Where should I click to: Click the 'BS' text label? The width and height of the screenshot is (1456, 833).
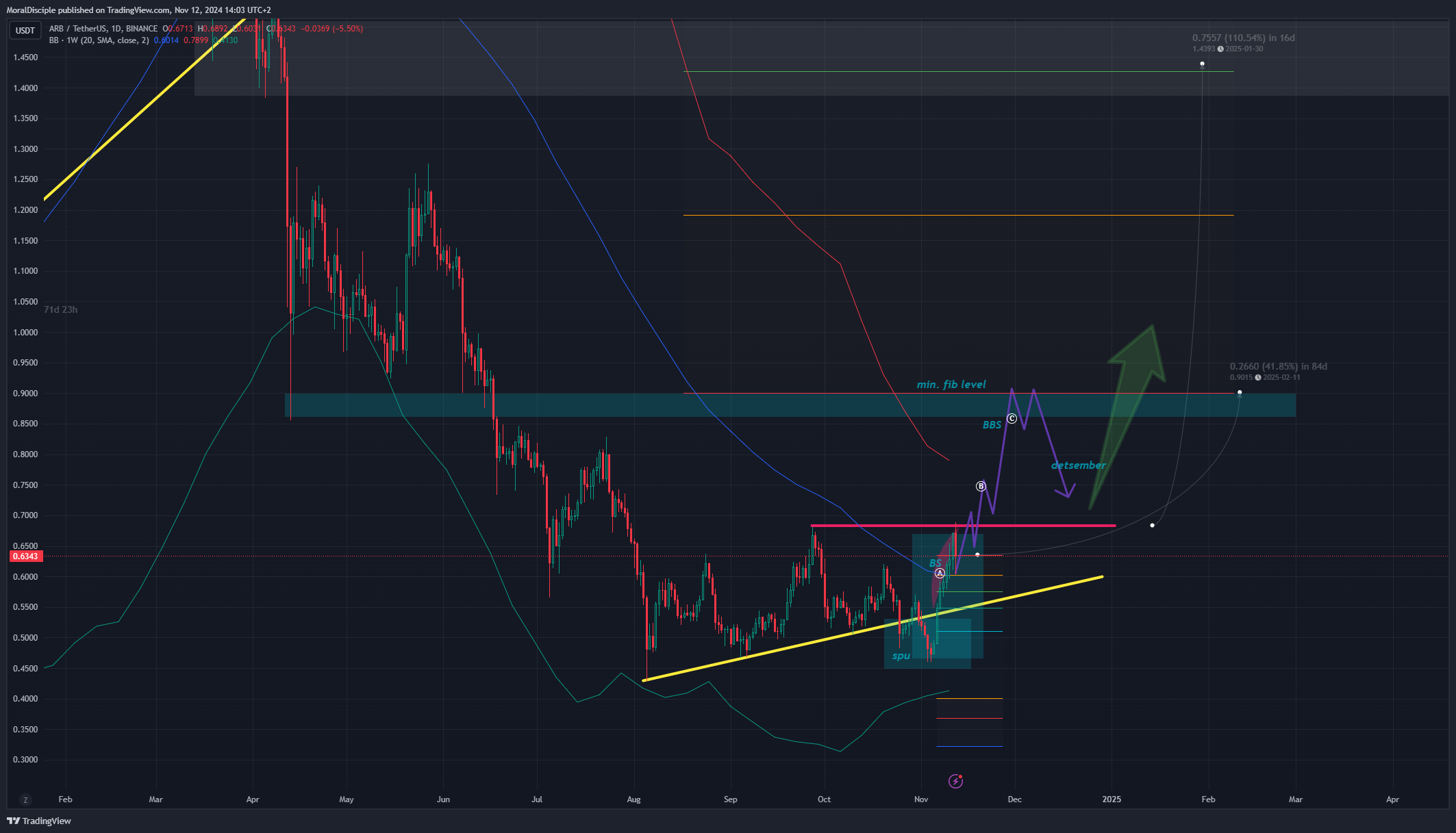point(936,563)
